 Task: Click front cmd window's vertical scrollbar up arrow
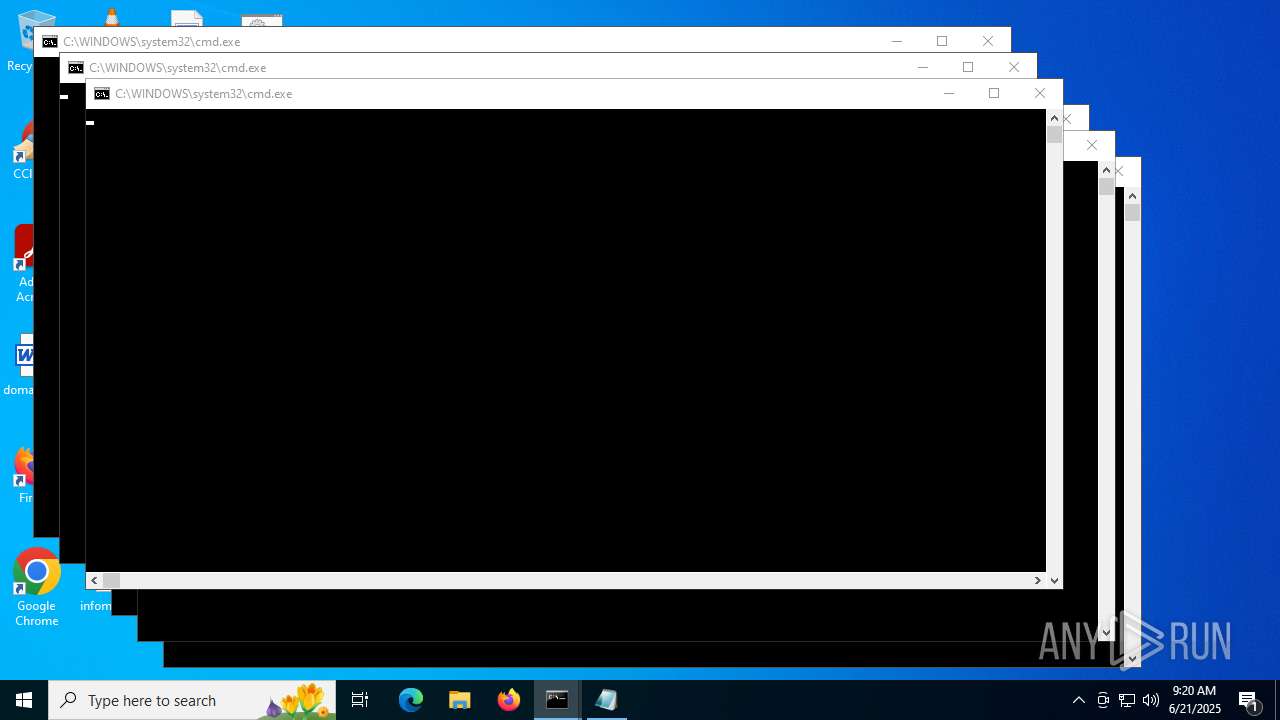point(1054,118)
